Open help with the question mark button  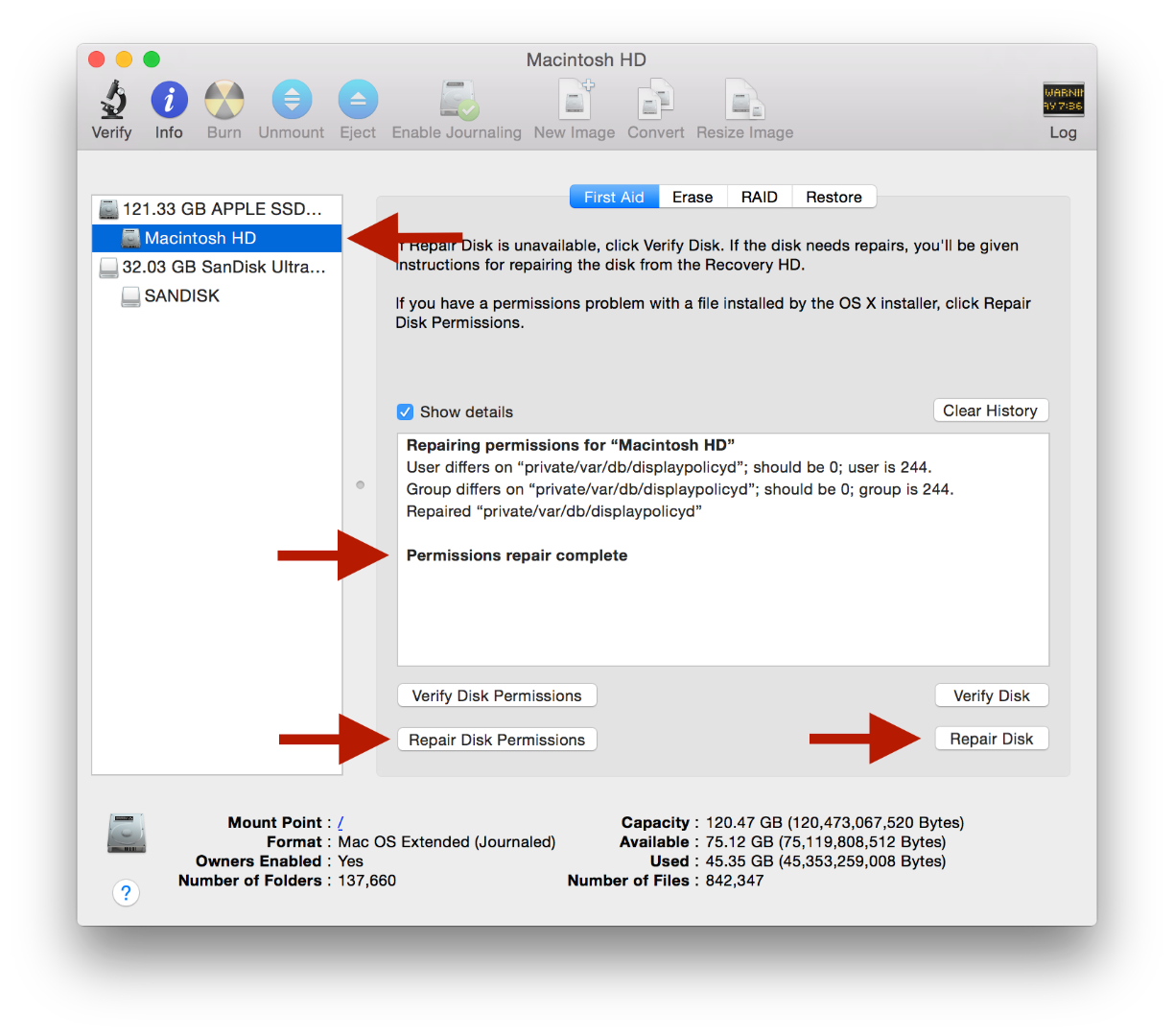[x=126, y=893]
